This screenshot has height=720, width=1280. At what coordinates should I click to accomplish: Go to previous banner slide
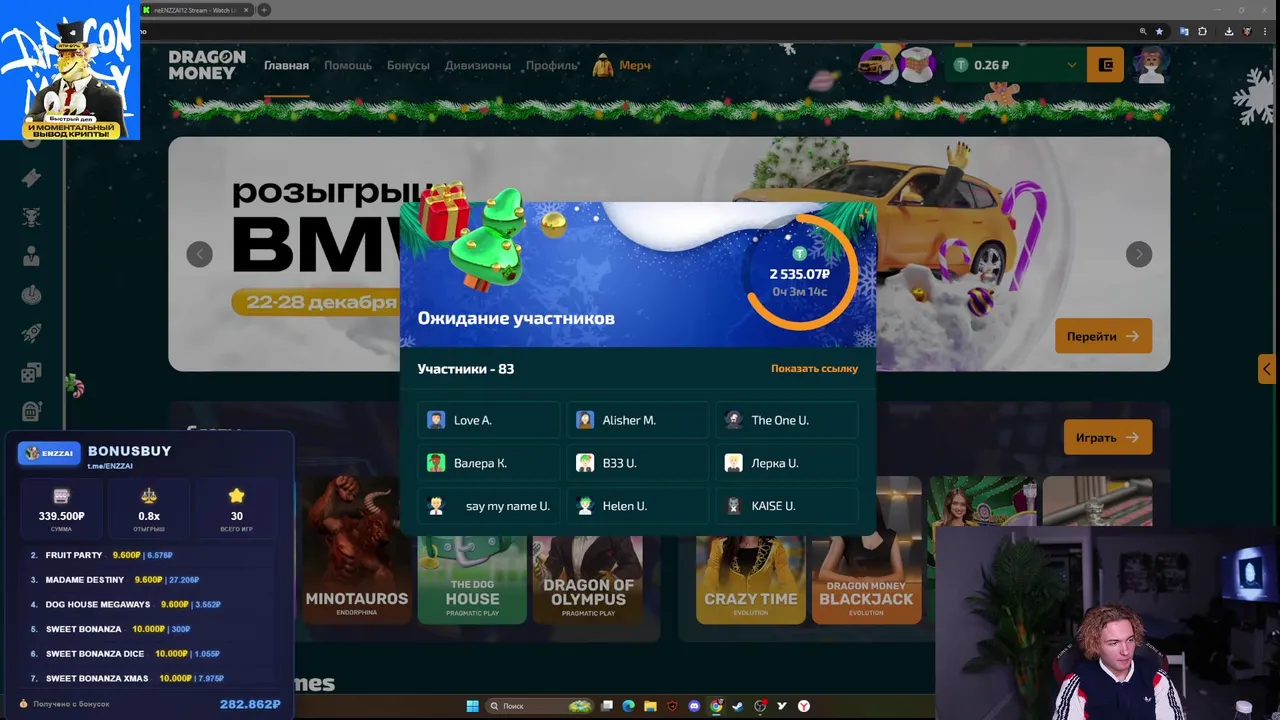point(199,254)
